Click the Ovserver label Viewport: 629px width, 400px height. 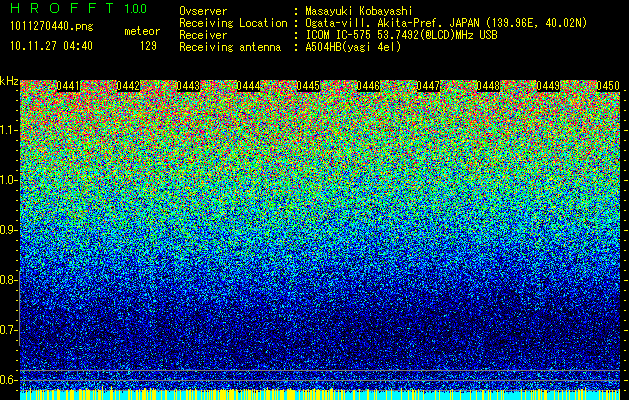pyautogui.click(x=203, y=11)
